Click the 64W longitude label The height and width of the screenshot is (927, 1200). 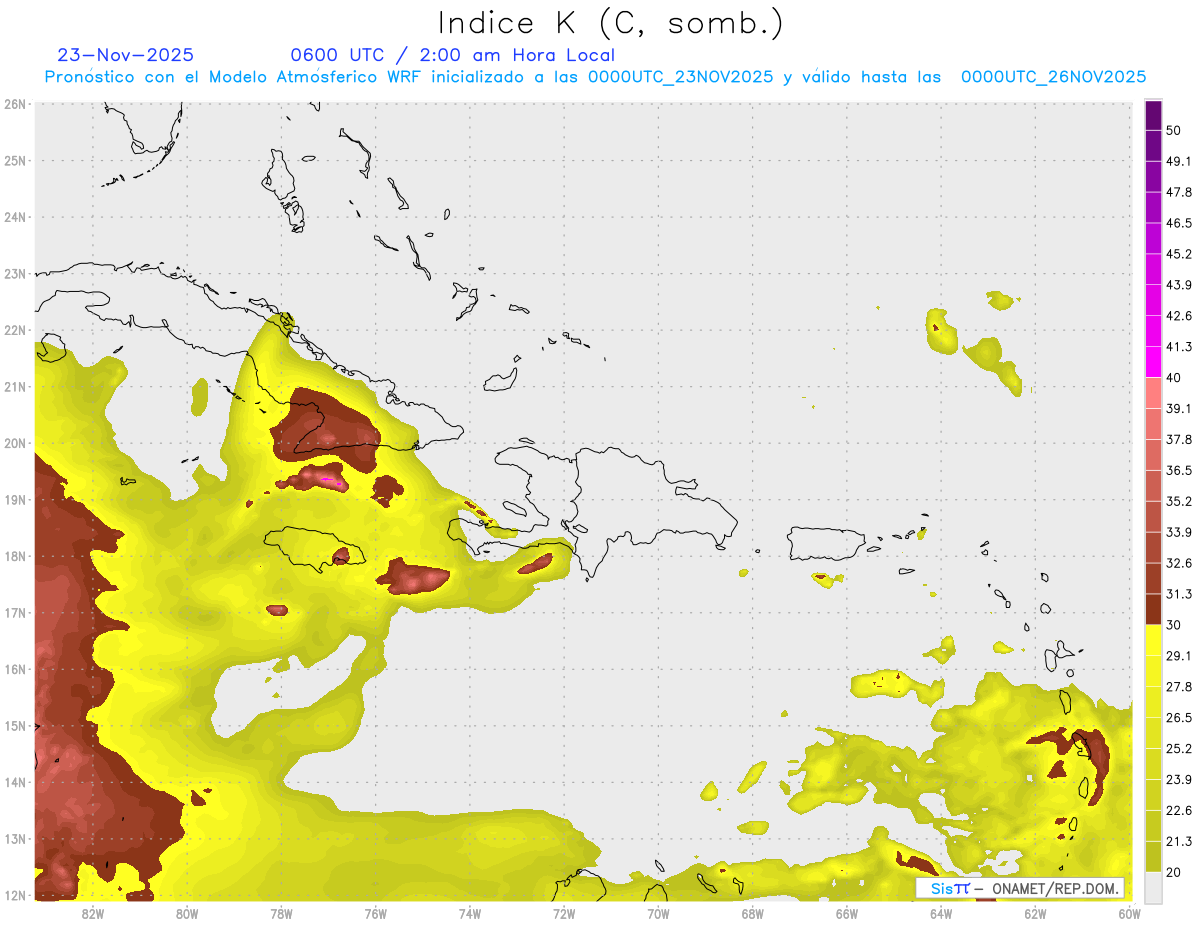click(x=941, y=913)
